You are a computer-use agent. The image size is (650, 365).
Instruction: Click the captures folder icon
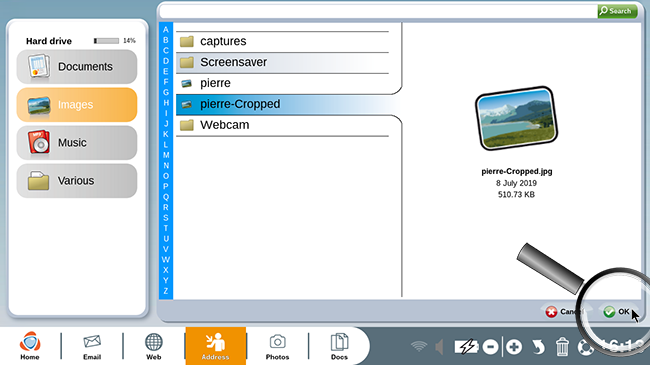coord(187,41)
